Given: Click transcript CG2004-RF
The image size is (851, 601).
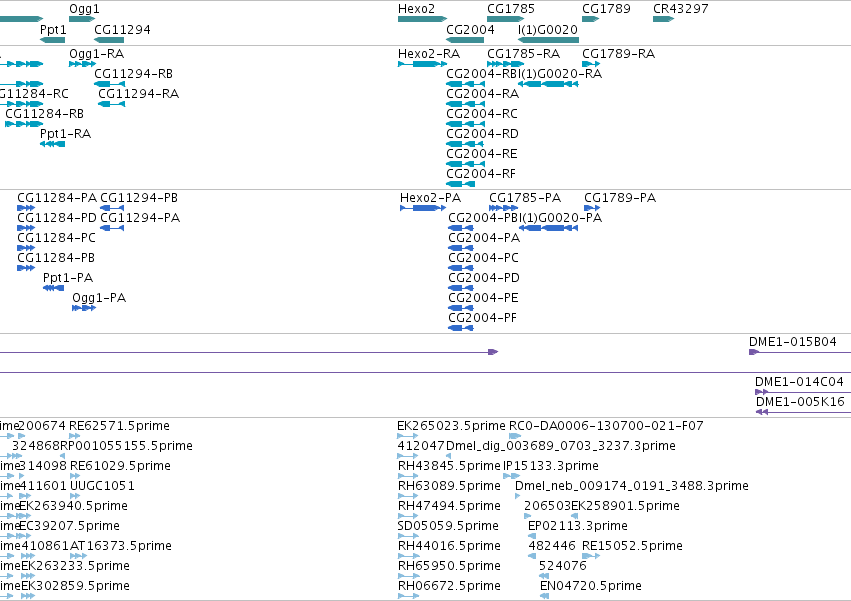Looking at the screenshot, I should click(x=461, y=185).
